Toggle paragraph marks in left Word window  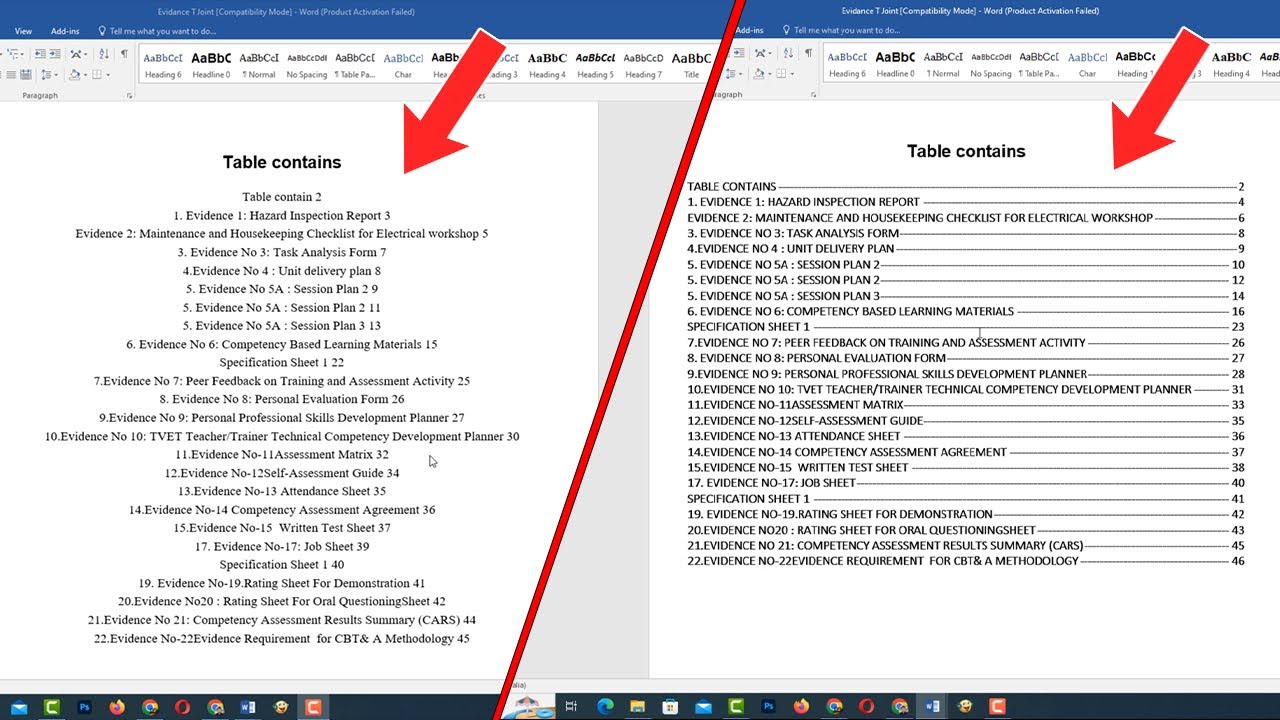tap(124, 54)
